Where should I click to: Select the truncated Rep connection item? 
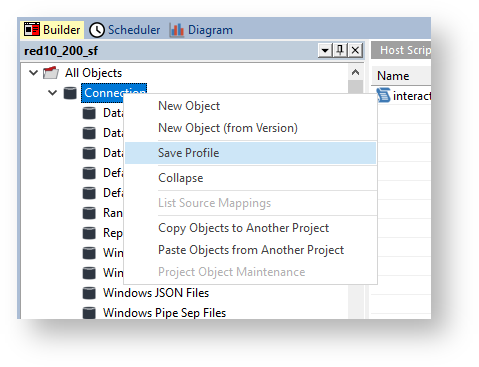(x=113, y=233)
